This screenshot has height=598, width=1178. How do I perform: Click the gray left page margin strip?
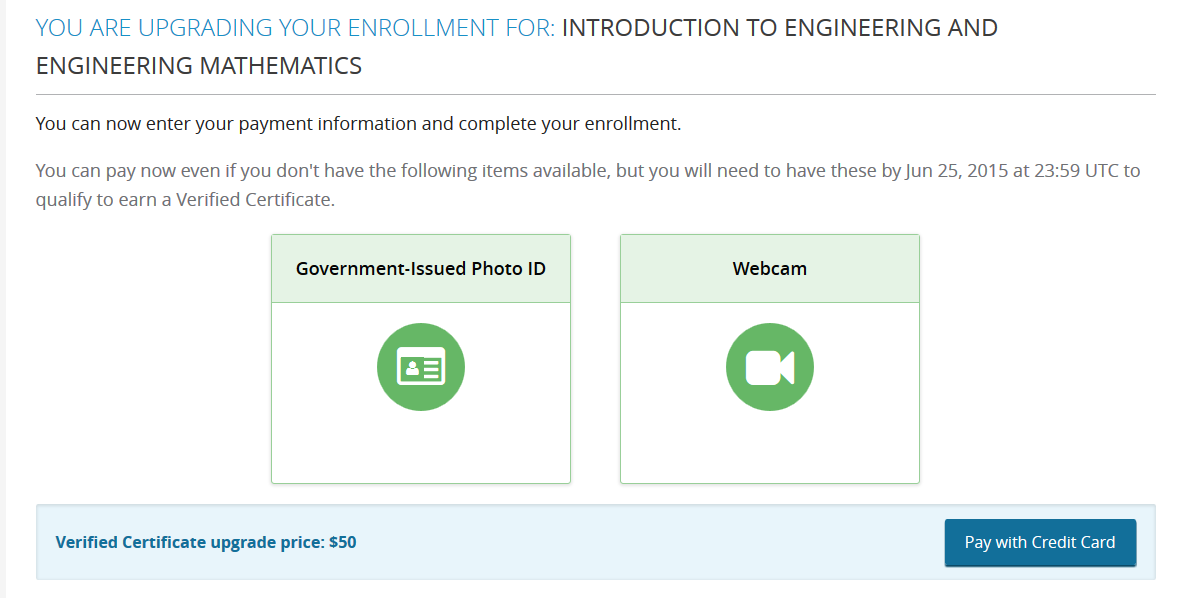[3, 299]
